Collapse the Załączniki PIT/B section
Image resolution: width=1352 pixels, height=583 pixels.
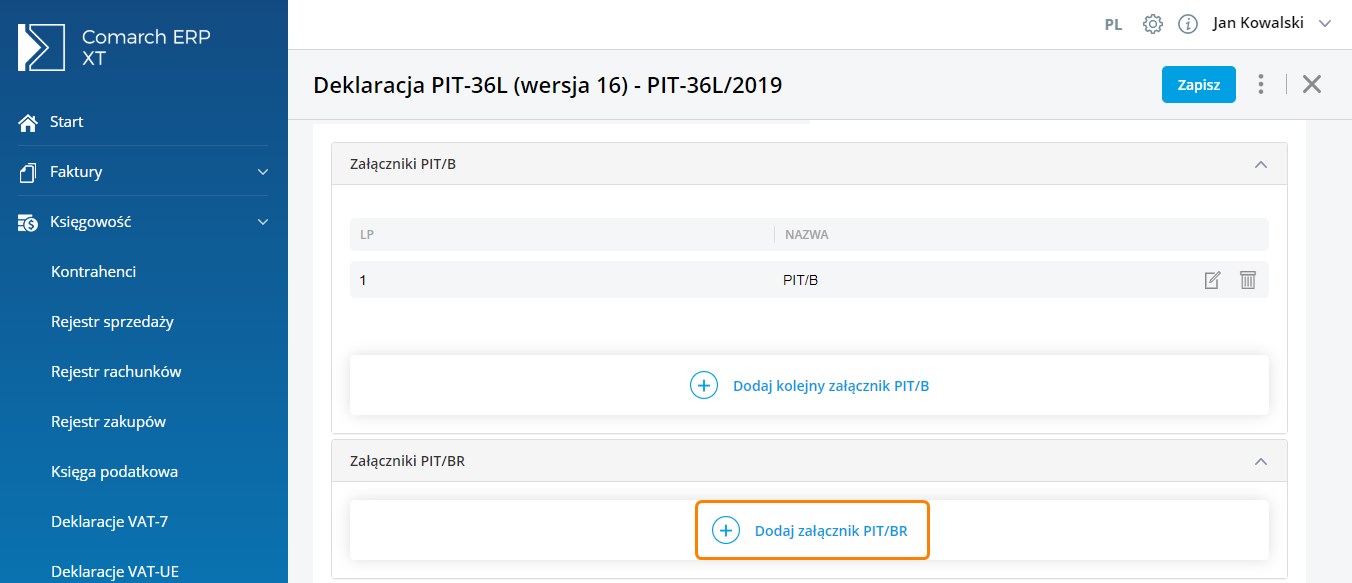1261,164
